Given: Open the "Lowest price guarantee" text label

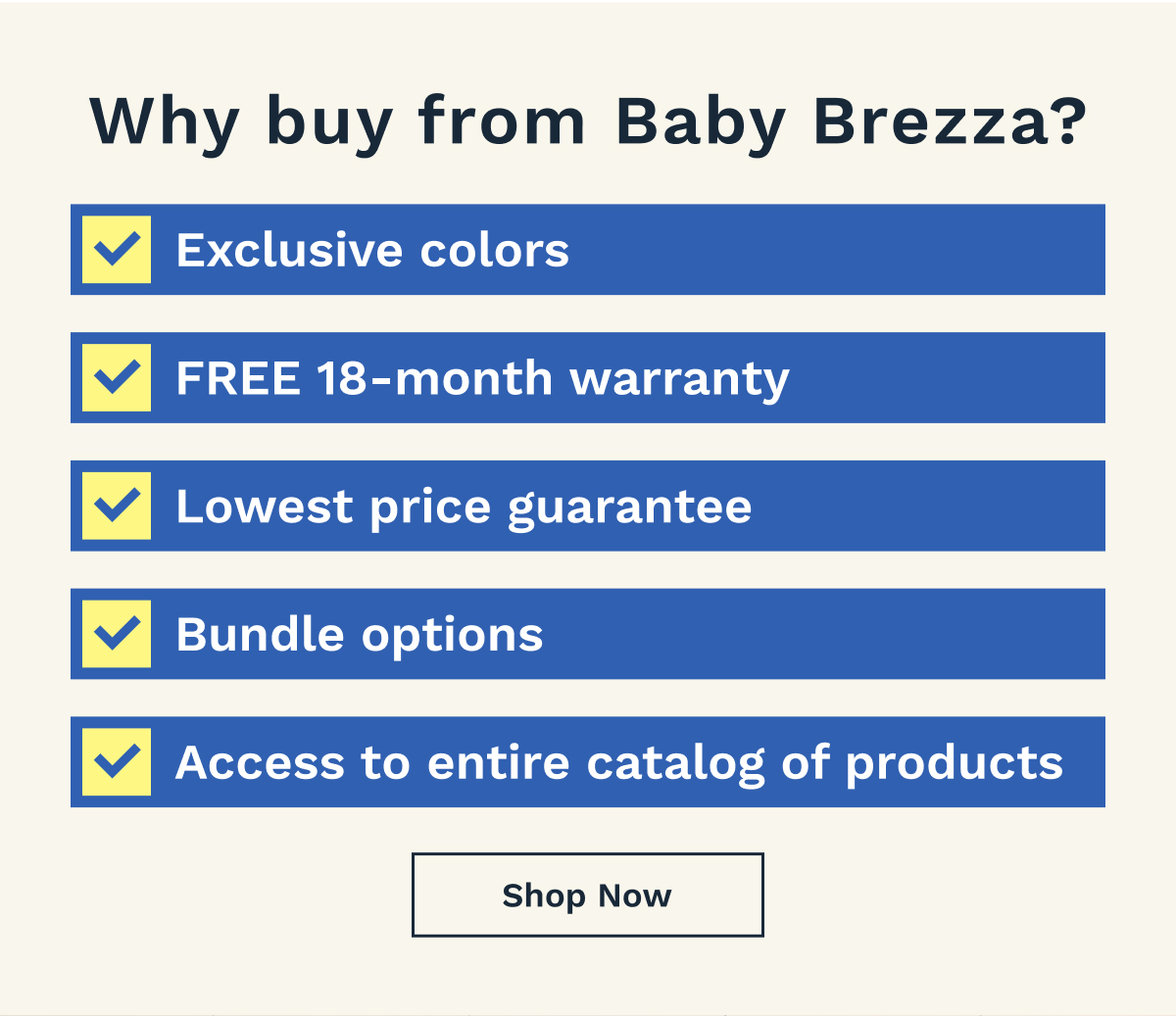Looking at the screenshot, I should point(464,508).
